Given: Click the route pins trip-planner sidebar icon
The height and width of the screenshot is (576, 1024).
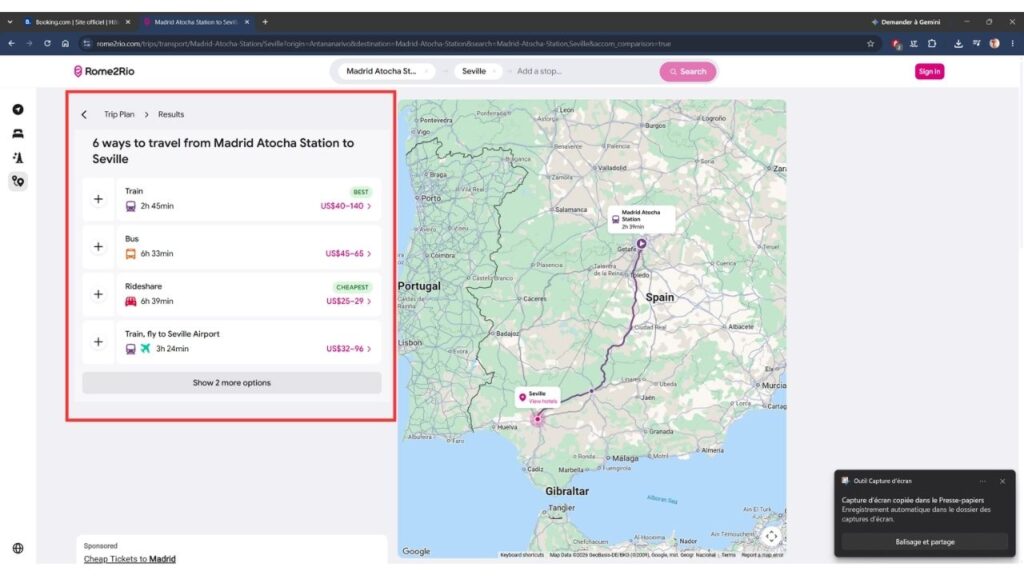Looking at the screenshot, I should point(18,181).
